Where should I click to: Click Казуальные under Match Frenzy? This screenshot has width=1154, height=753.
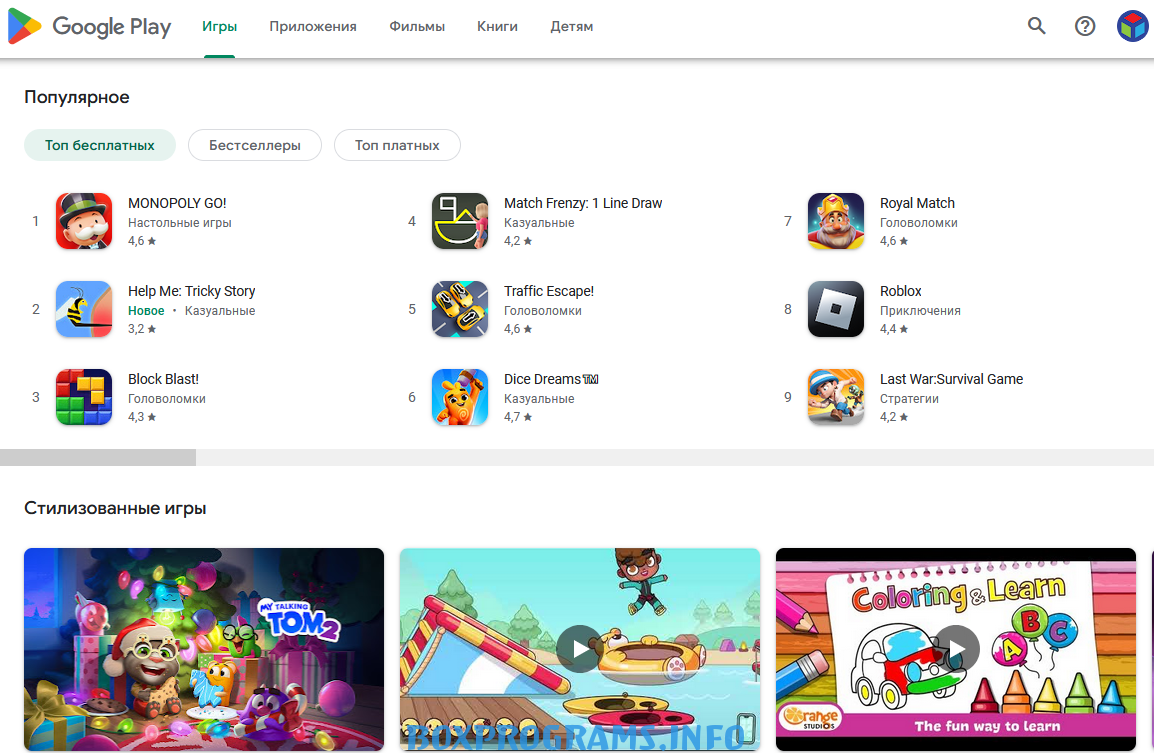[539, 222]
